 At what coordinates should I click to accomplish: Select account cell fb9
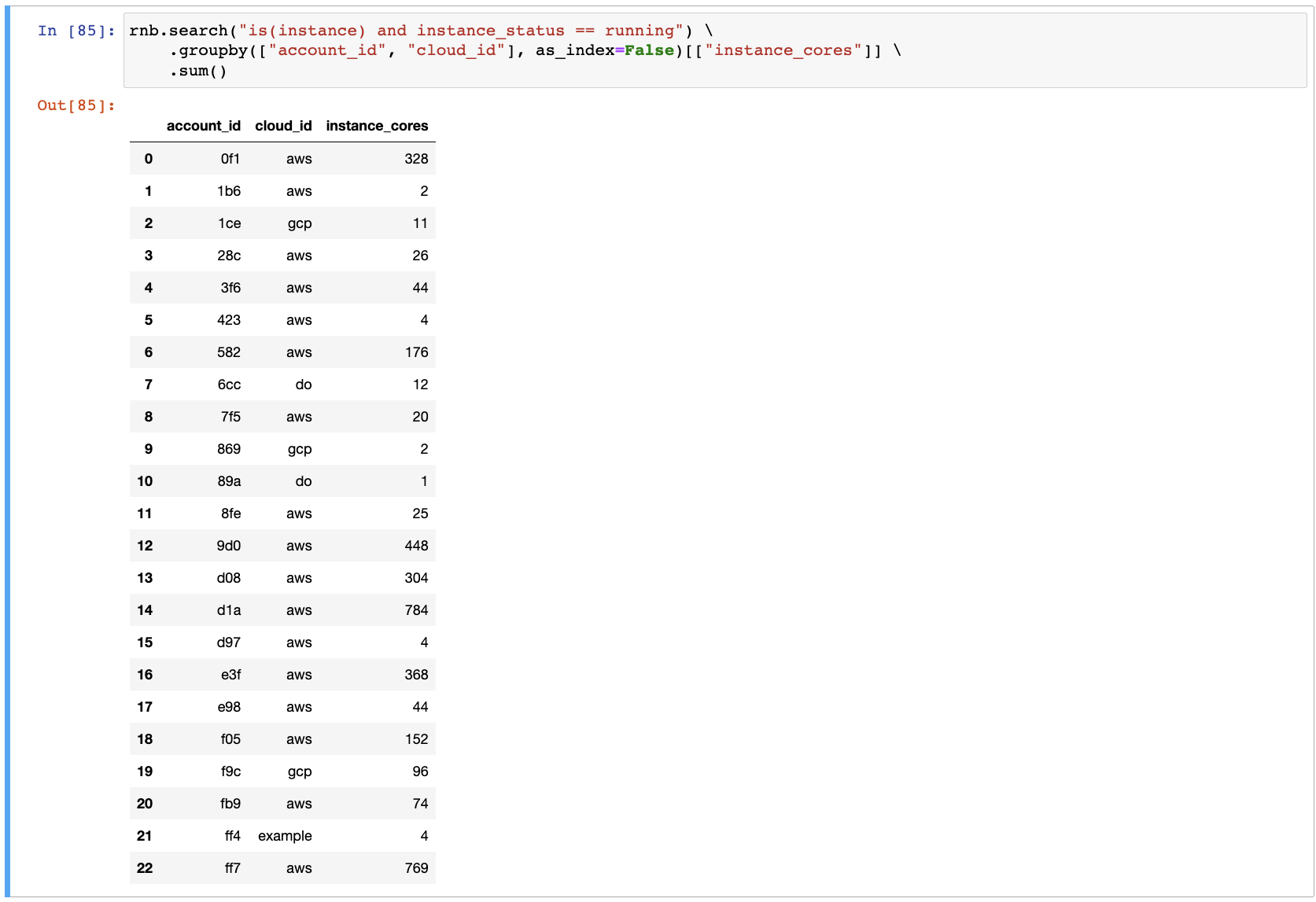230,804
